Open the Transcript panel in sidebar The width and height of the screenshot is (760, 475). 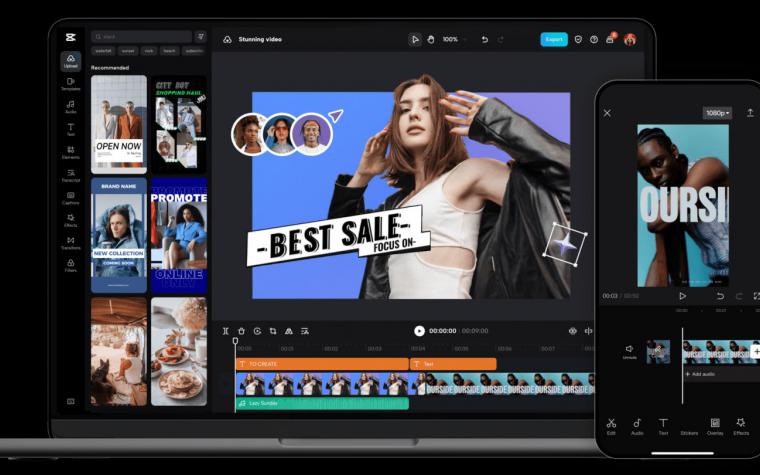(71, 175)
